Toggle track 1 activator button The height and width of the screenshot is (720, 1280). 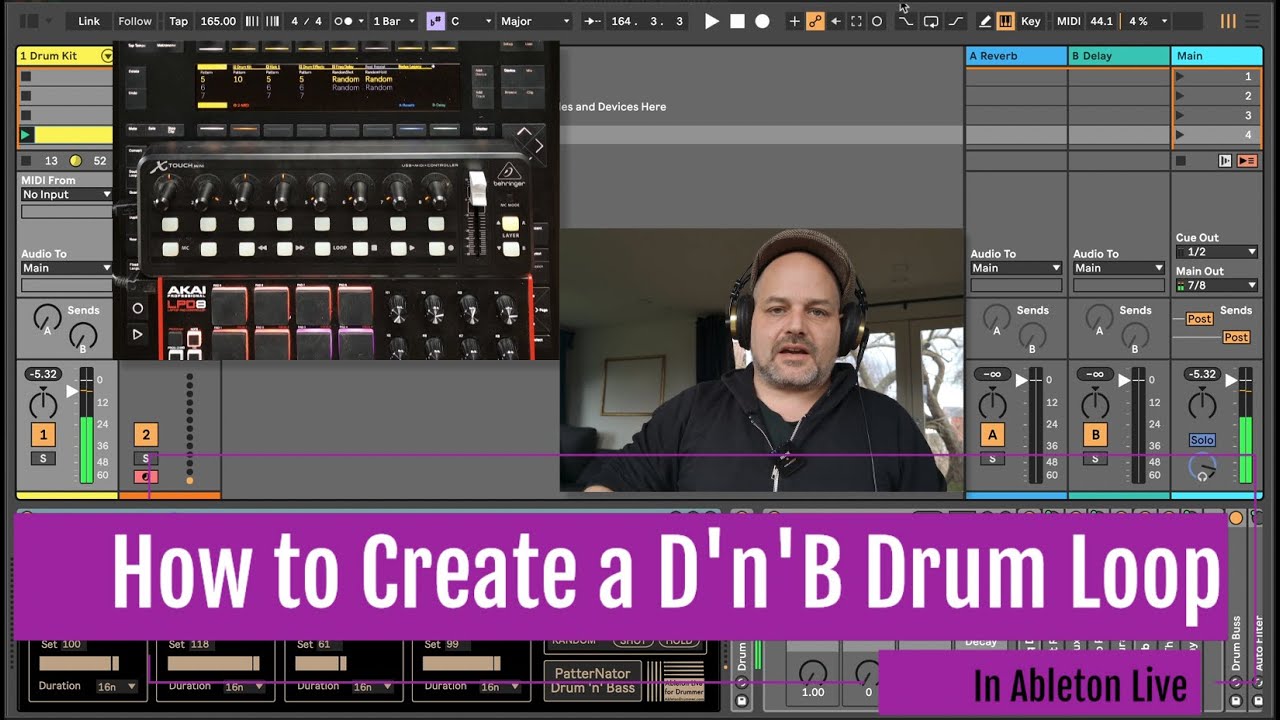(x=43, y=435)
